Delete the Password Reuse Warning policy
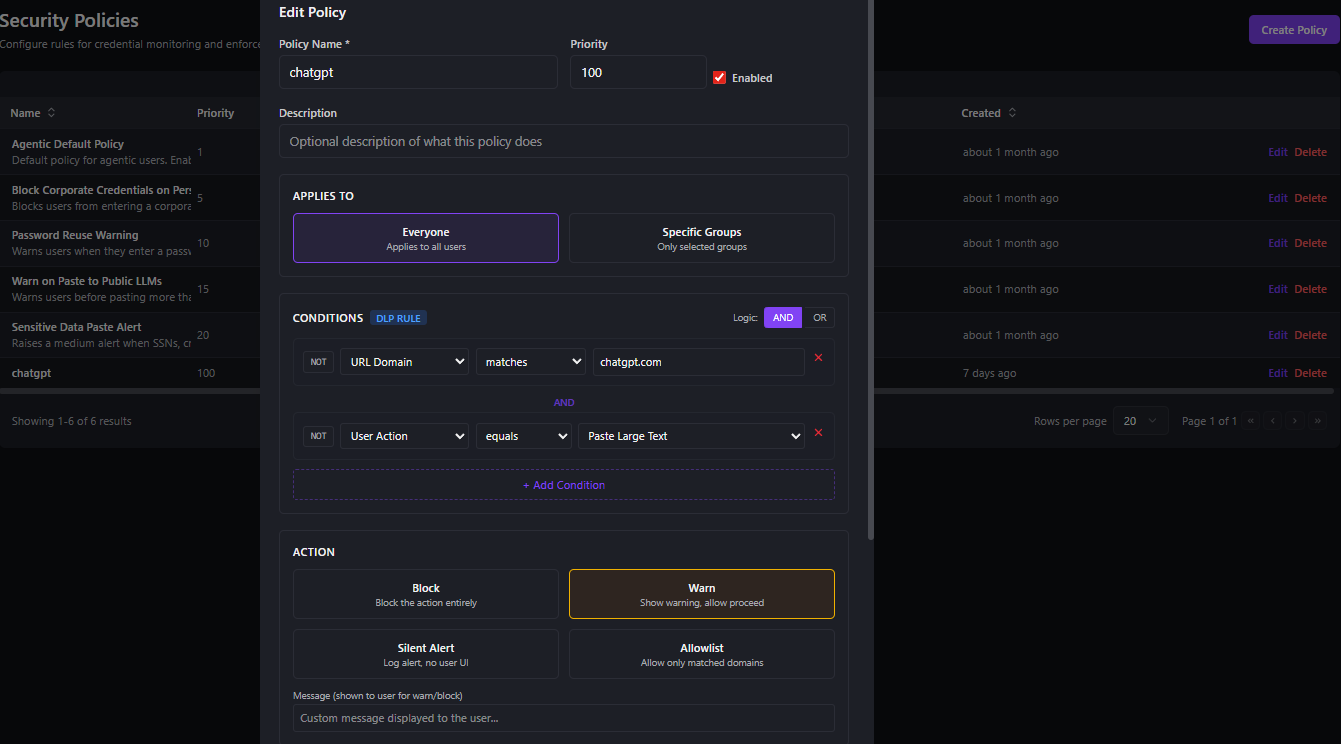Viewport: 1341px width, 744px height. coord(1311,243)
